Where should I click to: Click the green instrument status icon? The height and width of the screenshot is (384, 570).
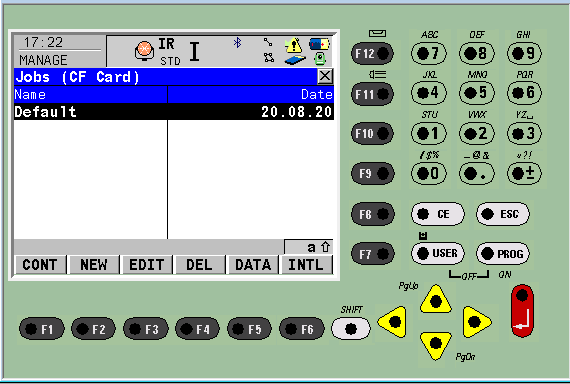coord(320,59)
